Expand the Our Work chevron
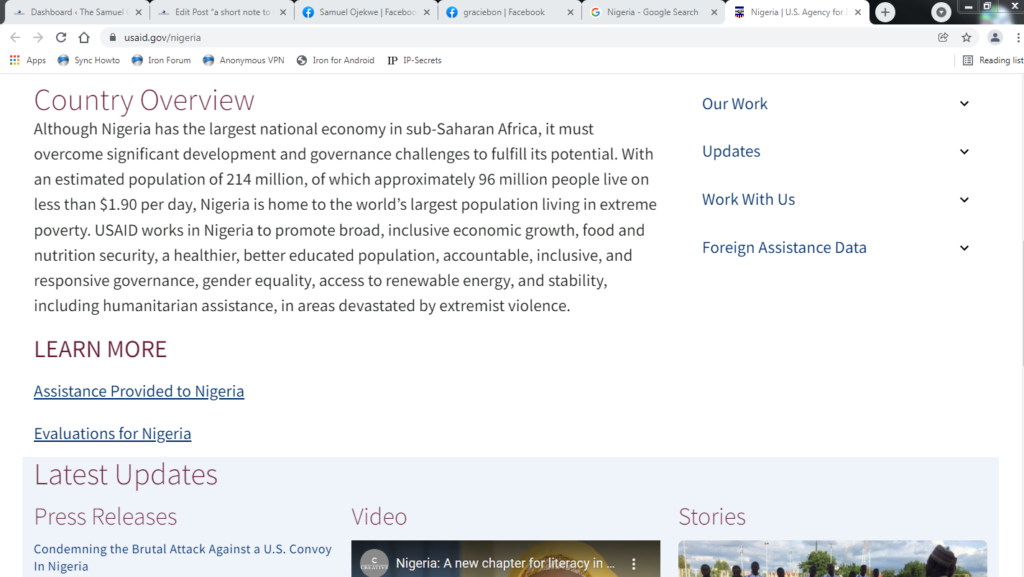 [x=964, y=104]
